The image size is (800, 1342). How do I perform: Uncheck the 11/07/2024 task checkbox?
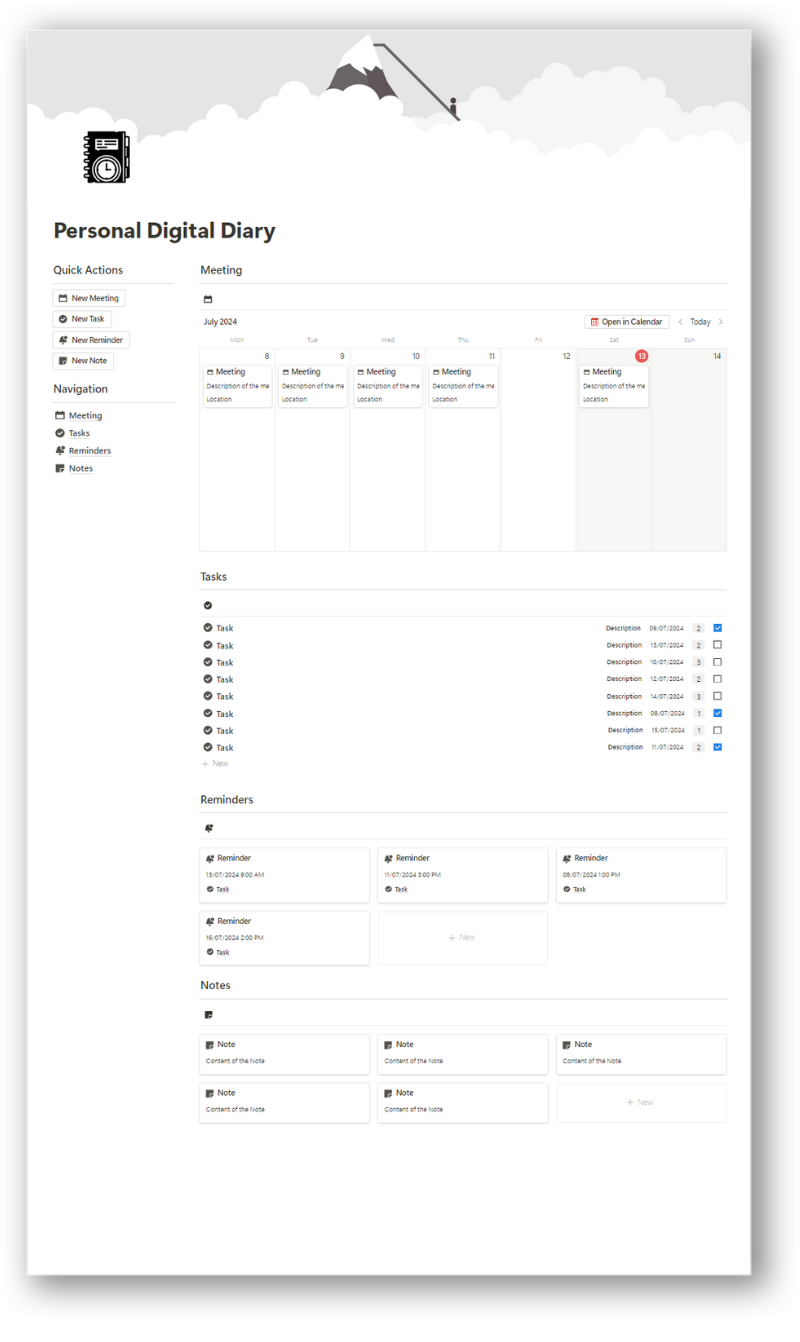point(717,747)
